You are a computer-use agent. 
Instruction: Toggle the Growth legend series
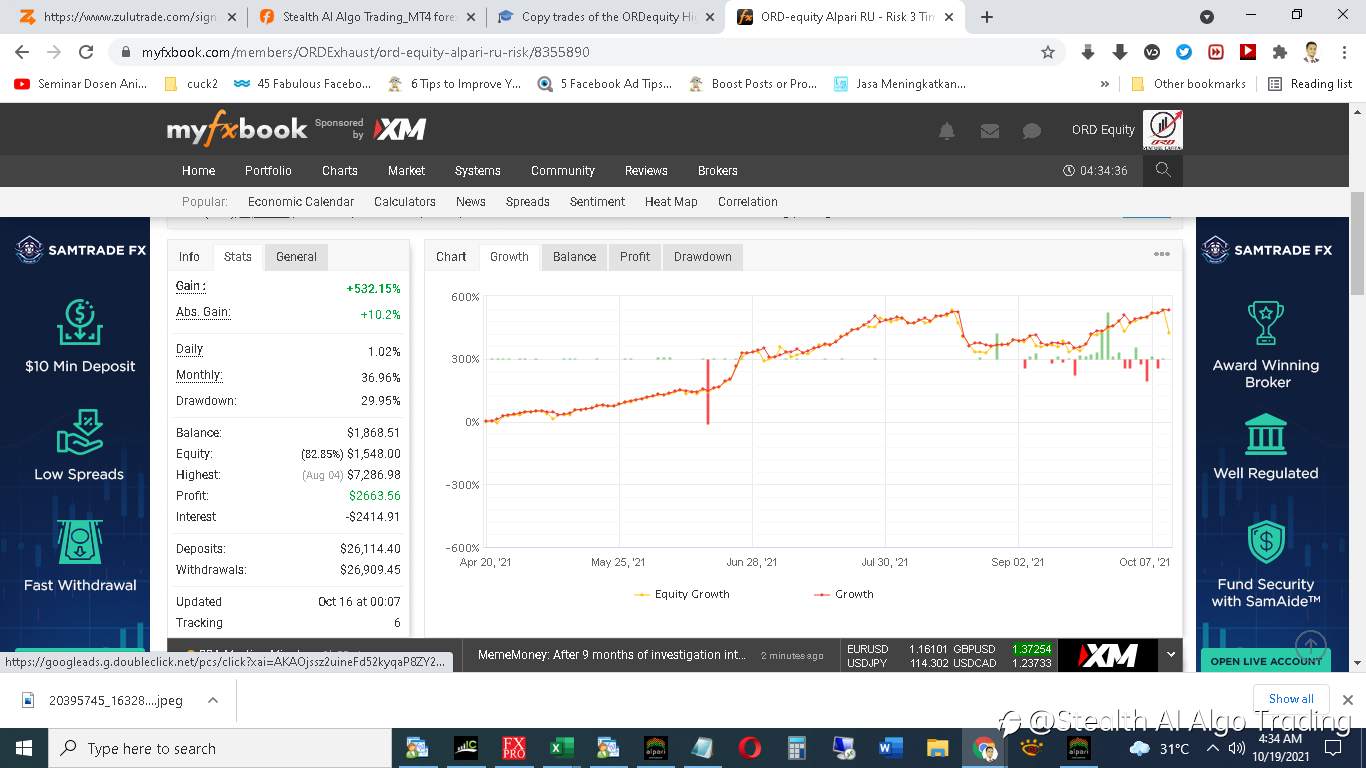pos(843,594)
